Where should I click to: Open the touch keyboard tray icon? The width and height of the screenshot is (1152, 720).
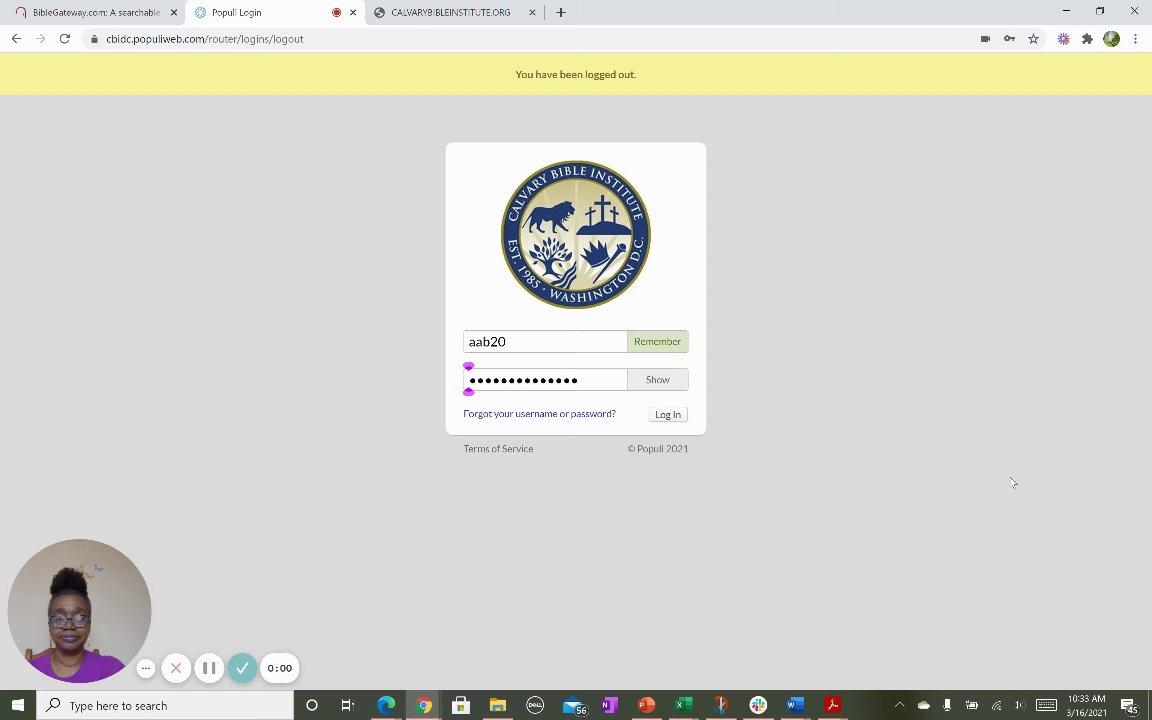1046,705
